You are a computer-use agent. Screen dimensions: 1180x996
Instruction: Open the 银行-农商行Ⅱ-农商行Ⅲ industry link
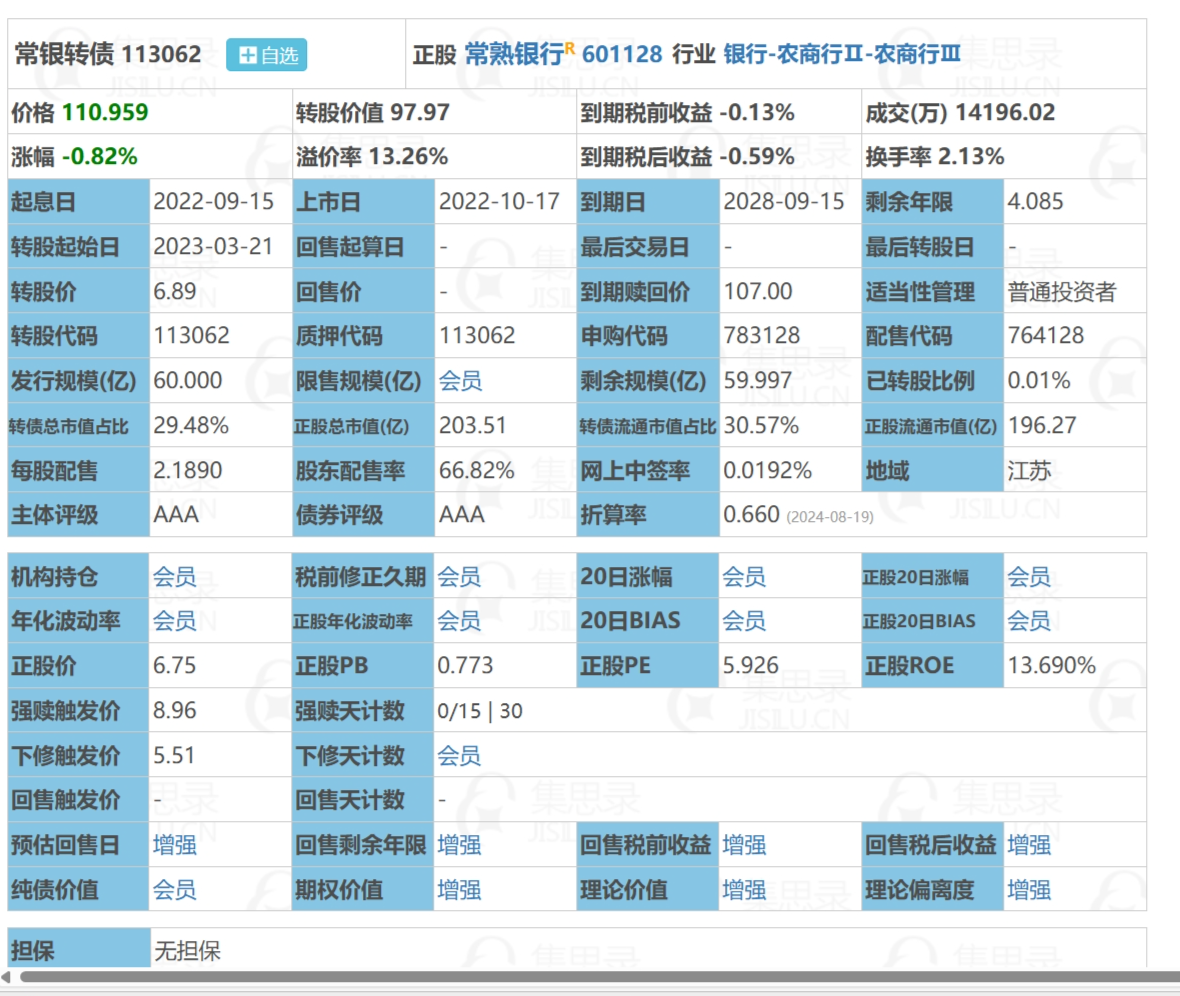841,54
